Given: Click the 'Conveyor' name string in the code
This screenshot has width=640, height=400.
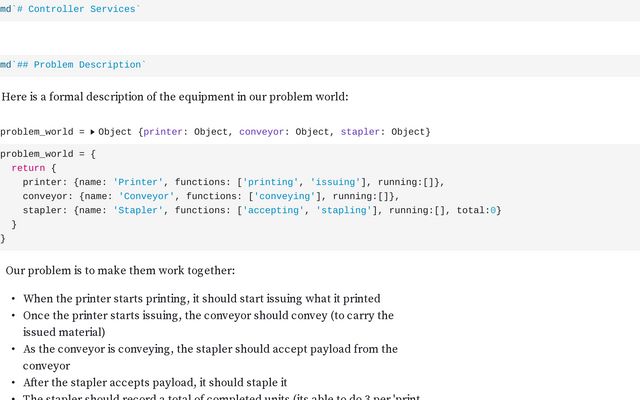Looking at the screenshot, I should (x=147, y=196).
